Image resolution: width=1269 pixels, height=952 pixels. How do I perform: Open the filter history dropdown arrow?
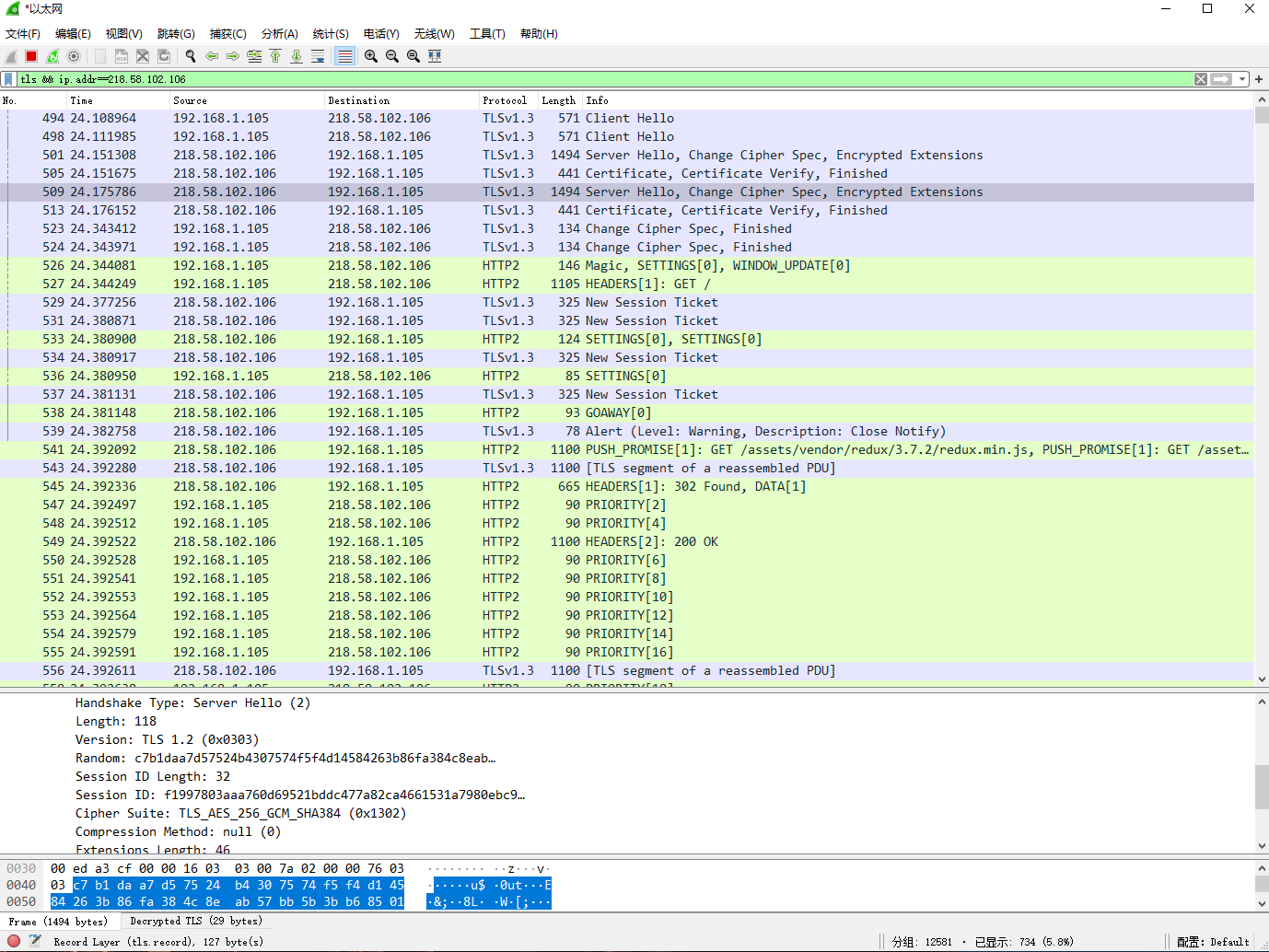pyautogui.click(x=1240, y=79)
